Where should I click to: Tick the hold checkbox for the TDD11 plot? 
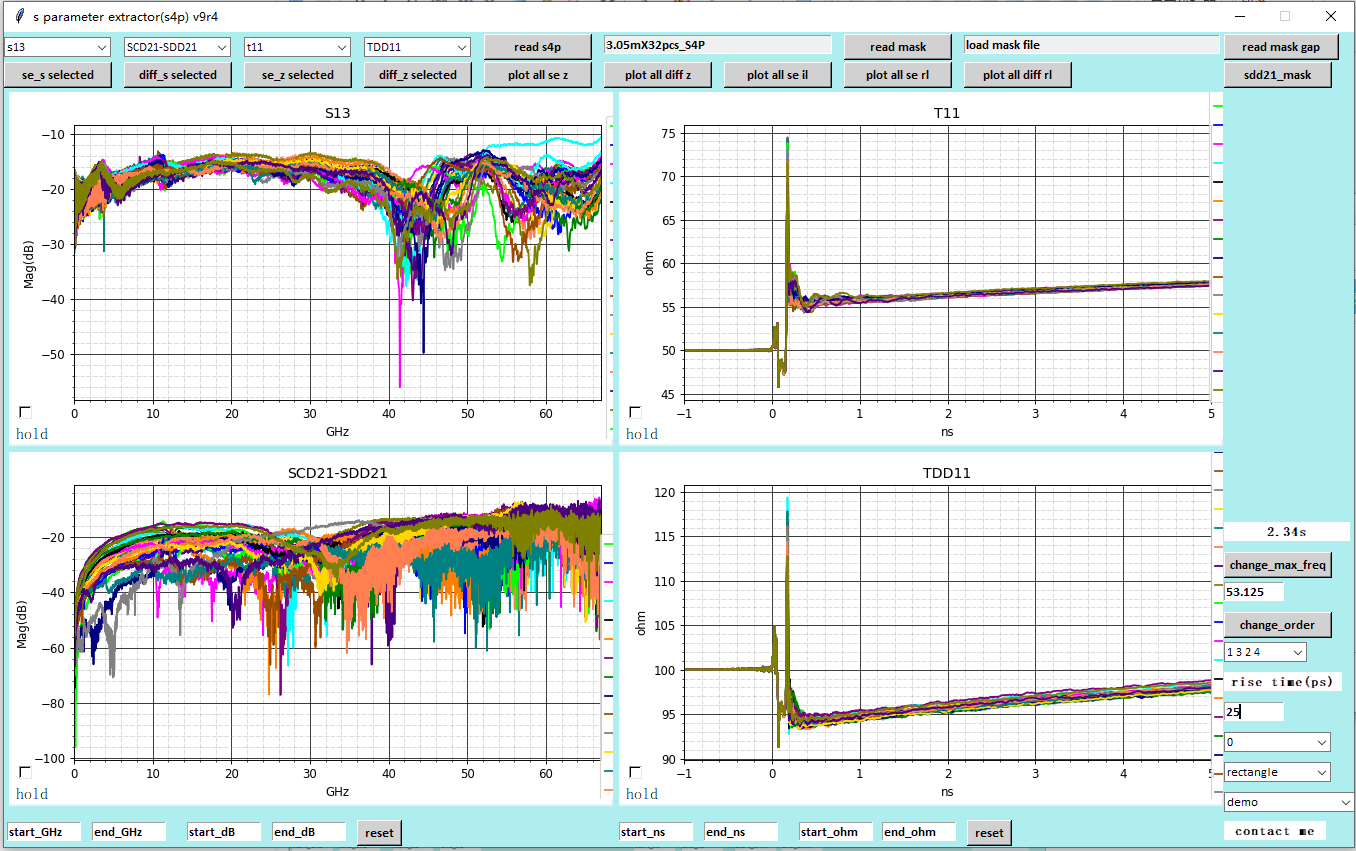point(635,772)
